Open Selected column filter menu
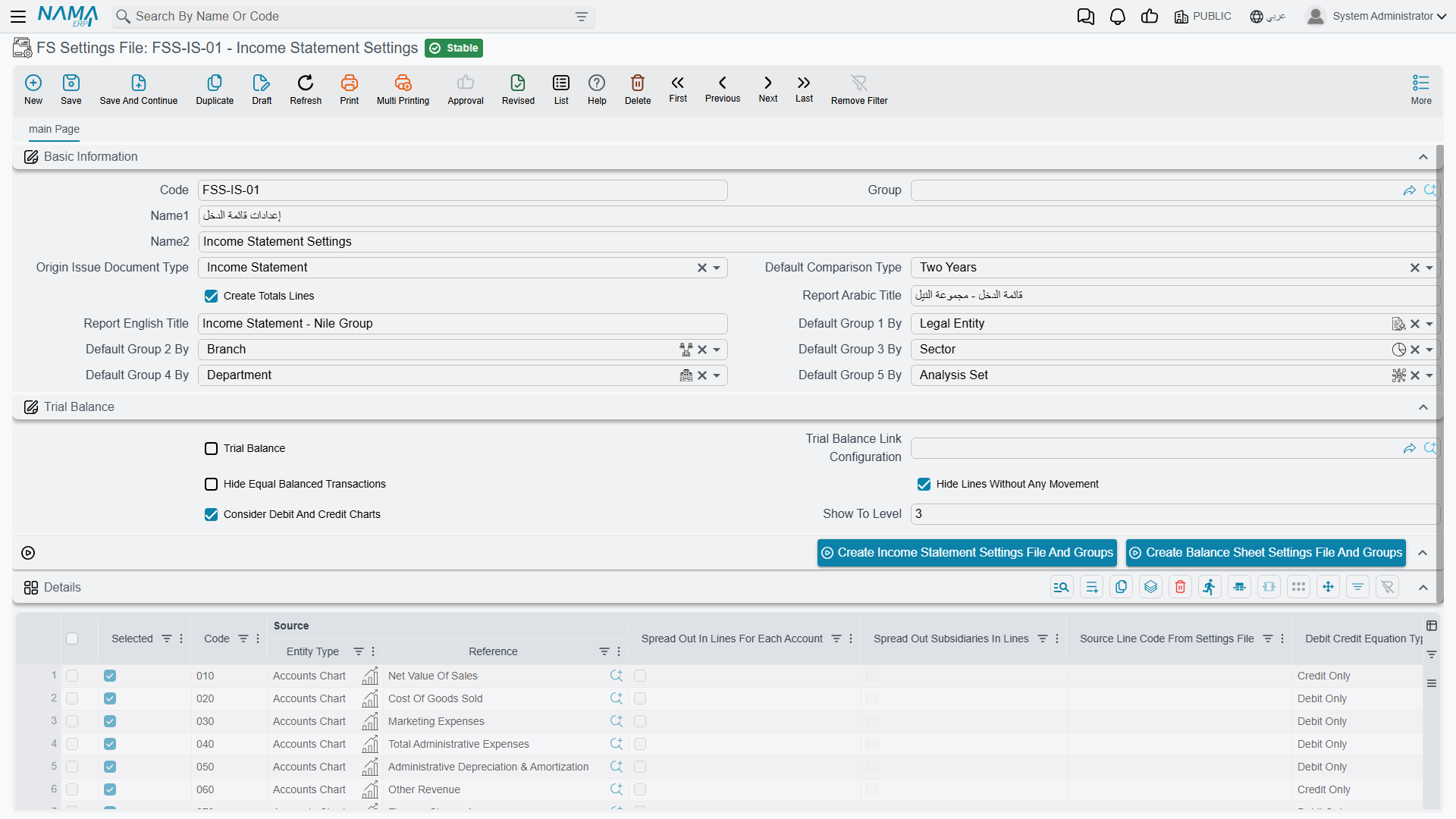This screenshot has height=819, width=1456. point(167,639)
